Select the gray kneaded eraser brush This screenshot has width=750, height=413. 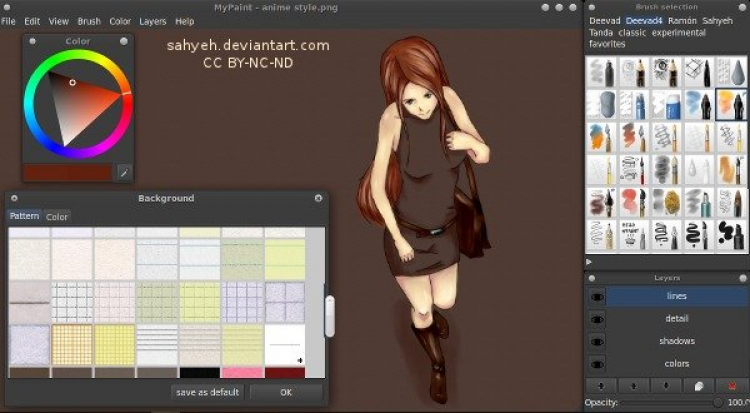coord(601,105)
